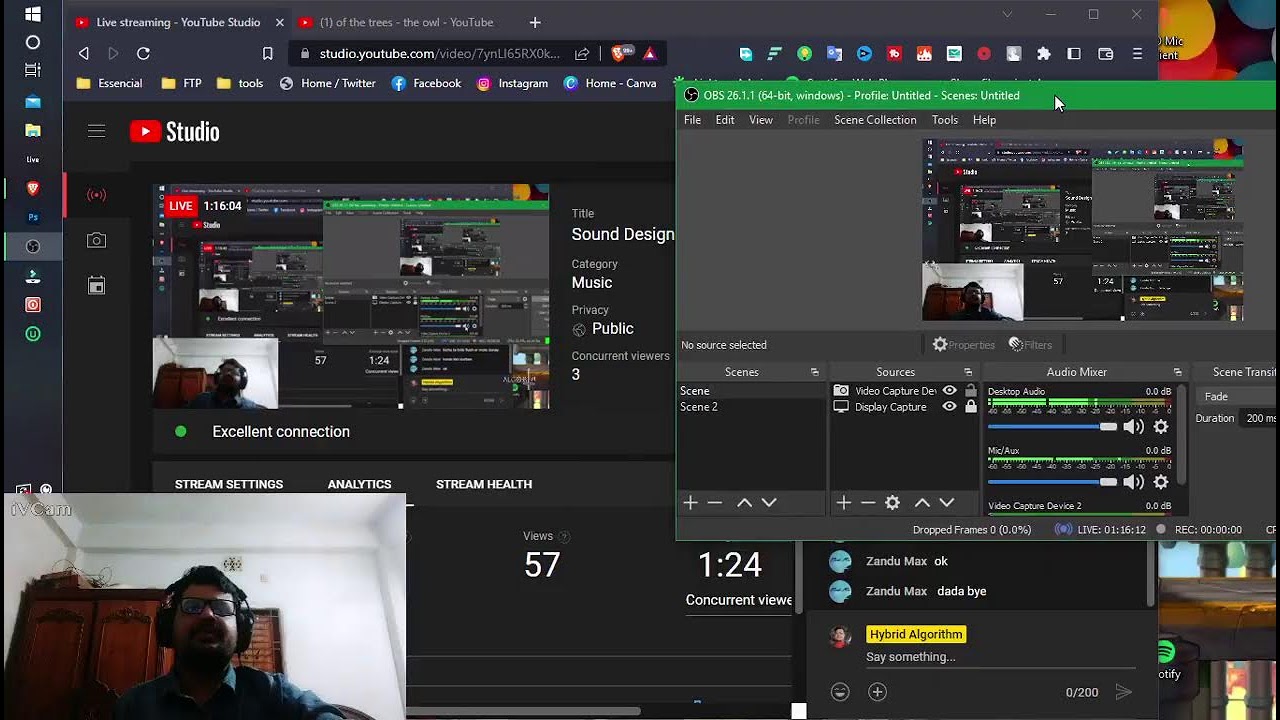1280x720 pixels.
Task: Open the Home / Twitter bookmark
Action: (x=328, y=83)
